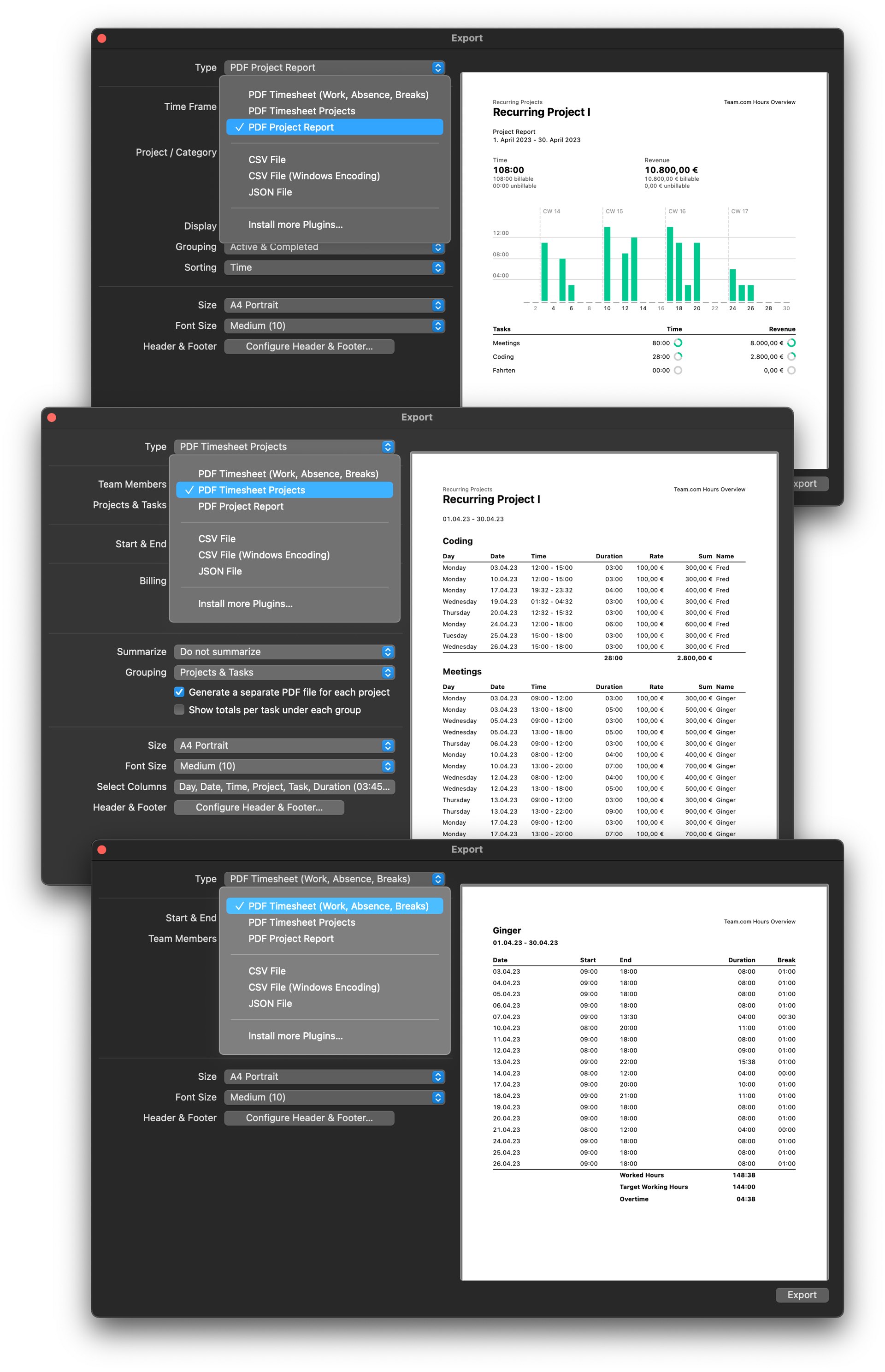Image resolution: width=885 pixels, height=1372 pixels.
Task: Uncheck Generate a separate PDF file for each project
Action: [179, 692]
